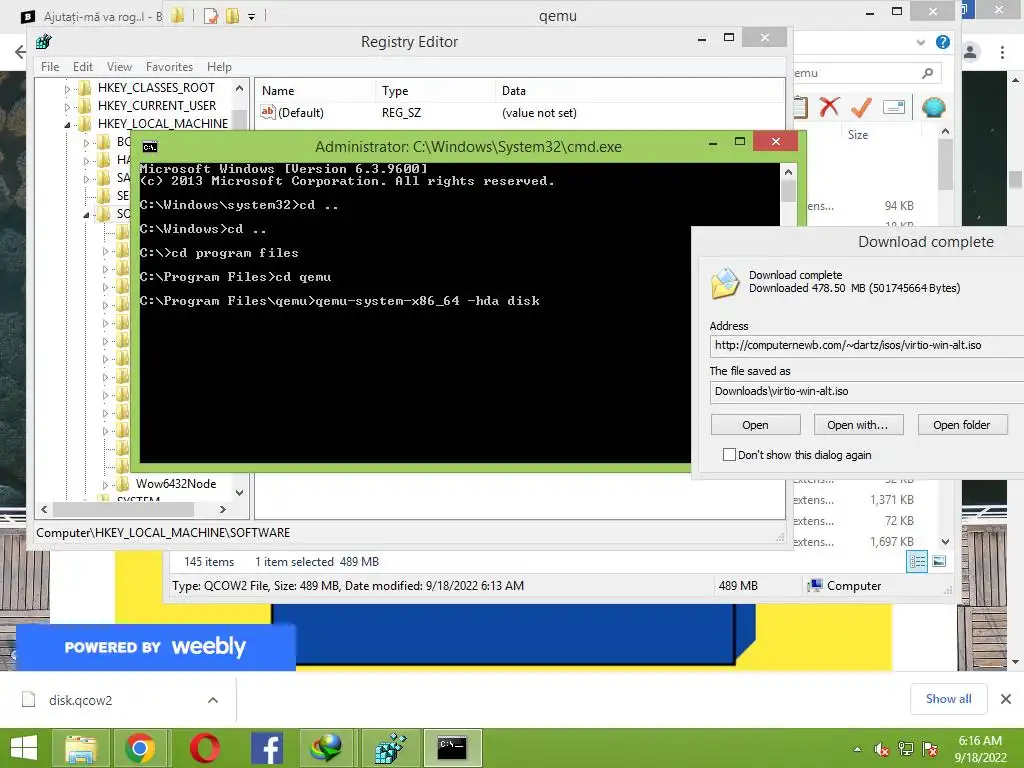Open the File menu in Registry Editor

(50, 67)
